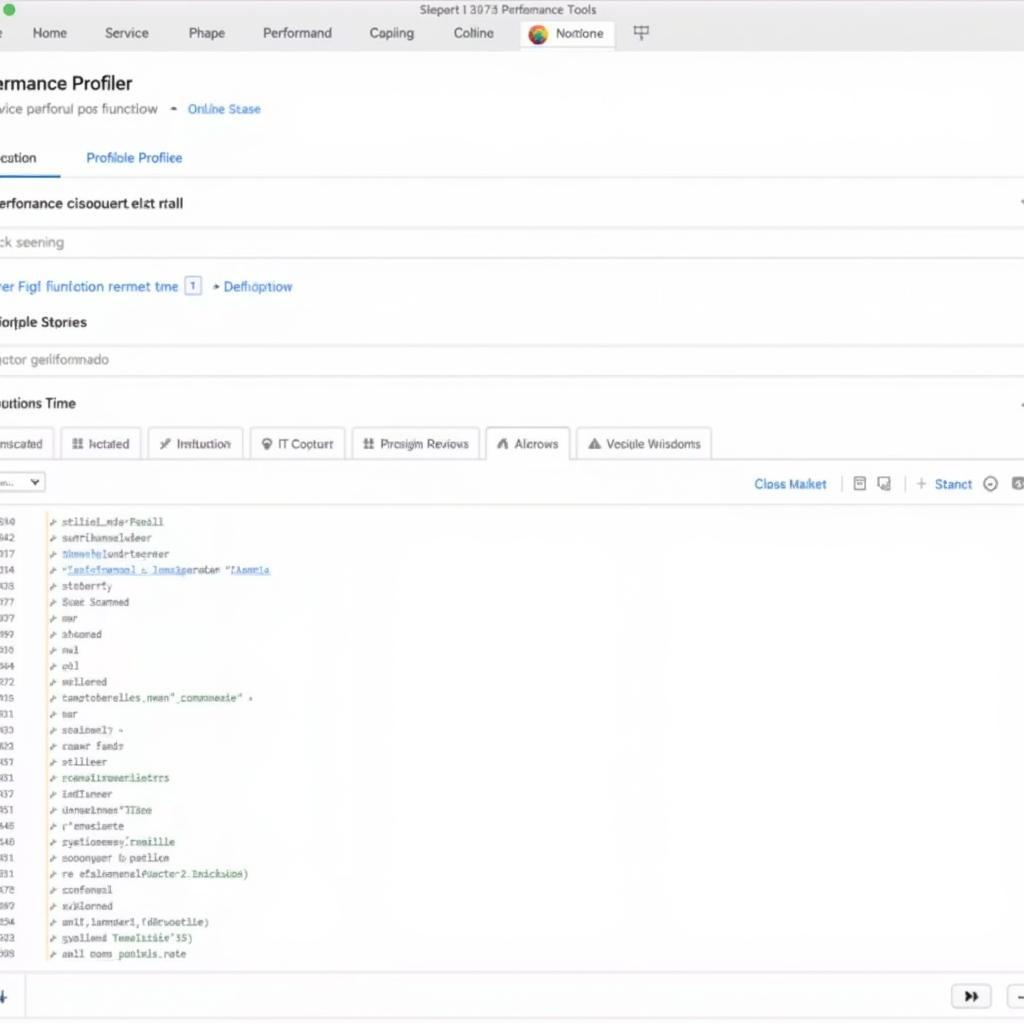Click the 'anif,lanmderi,(dacuoetlie)' row text
The width and height of the screenshot is (1024, 1024).
point(135,922)
